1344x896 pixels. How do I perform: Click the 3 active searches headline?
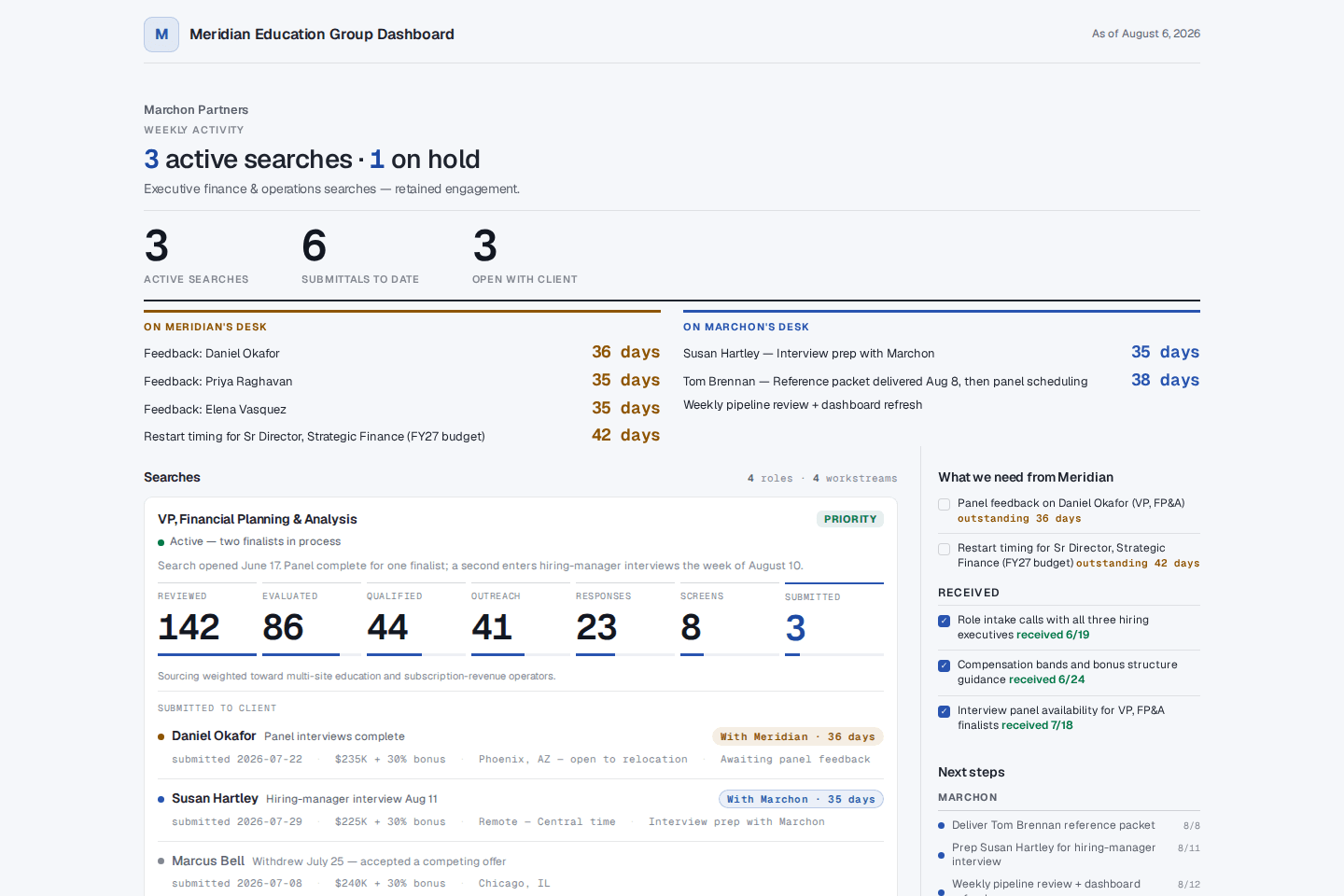[312, 159]
